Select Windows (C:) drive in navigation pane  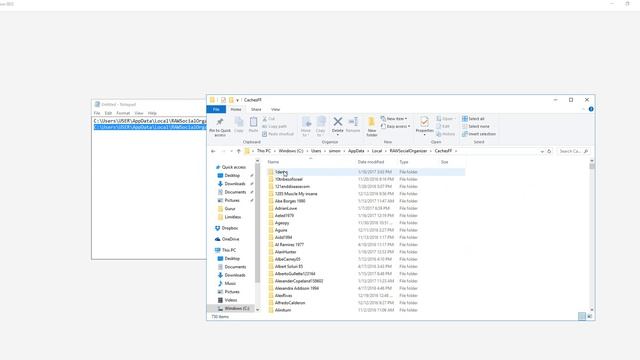(x=233, y=309)
